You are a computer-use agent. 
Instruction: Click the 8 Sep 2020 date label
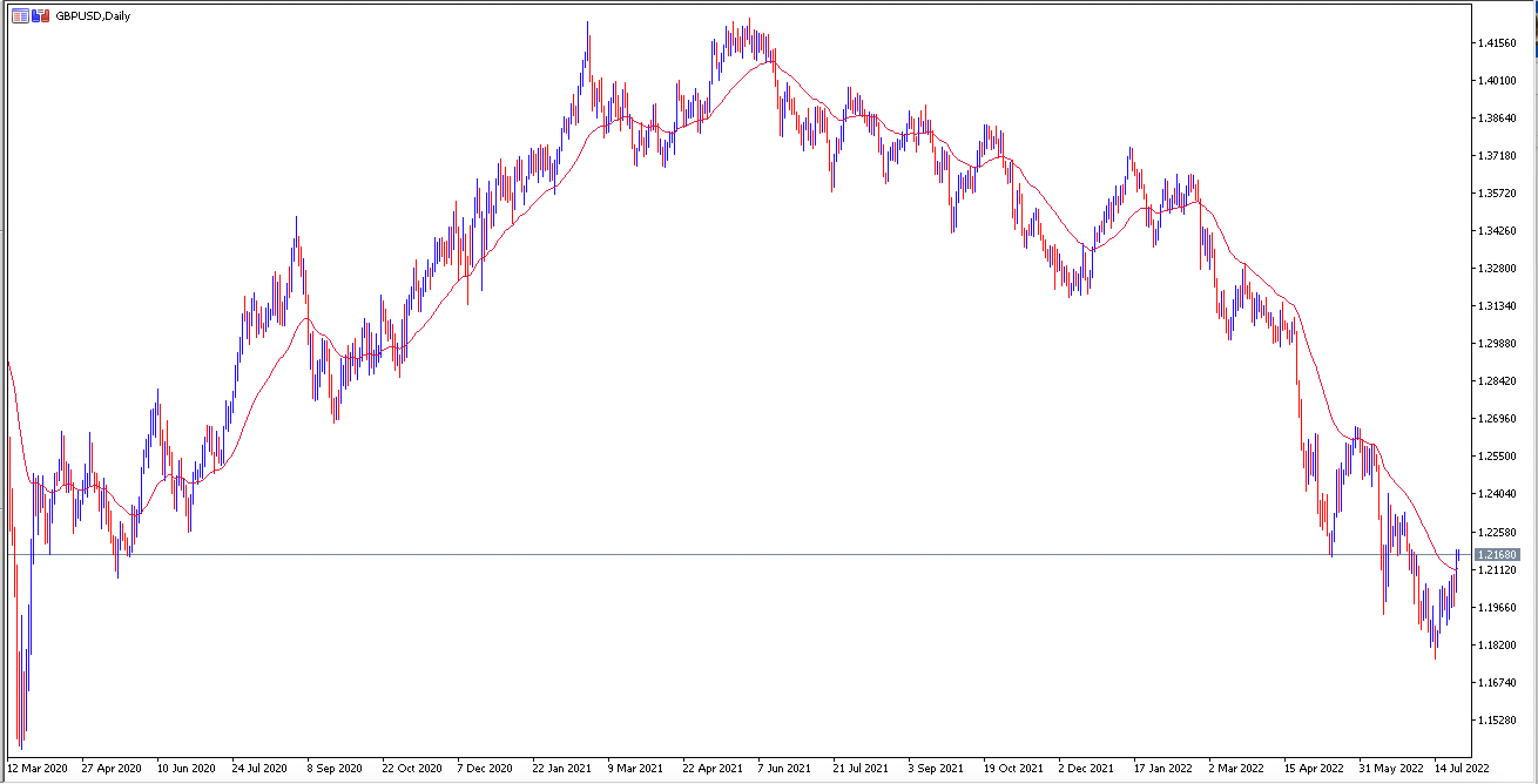[x=335, y=769]
